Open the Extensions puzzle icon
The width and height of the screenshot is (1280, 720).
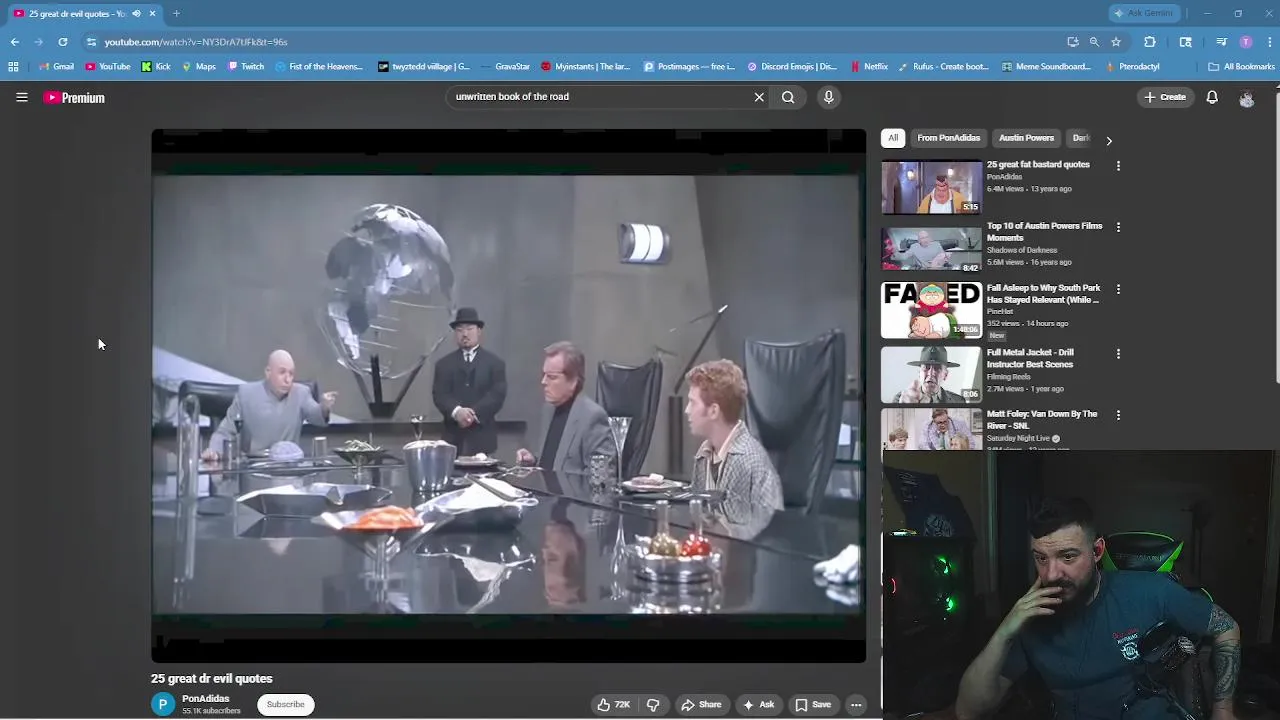(x=1149, y=42)
